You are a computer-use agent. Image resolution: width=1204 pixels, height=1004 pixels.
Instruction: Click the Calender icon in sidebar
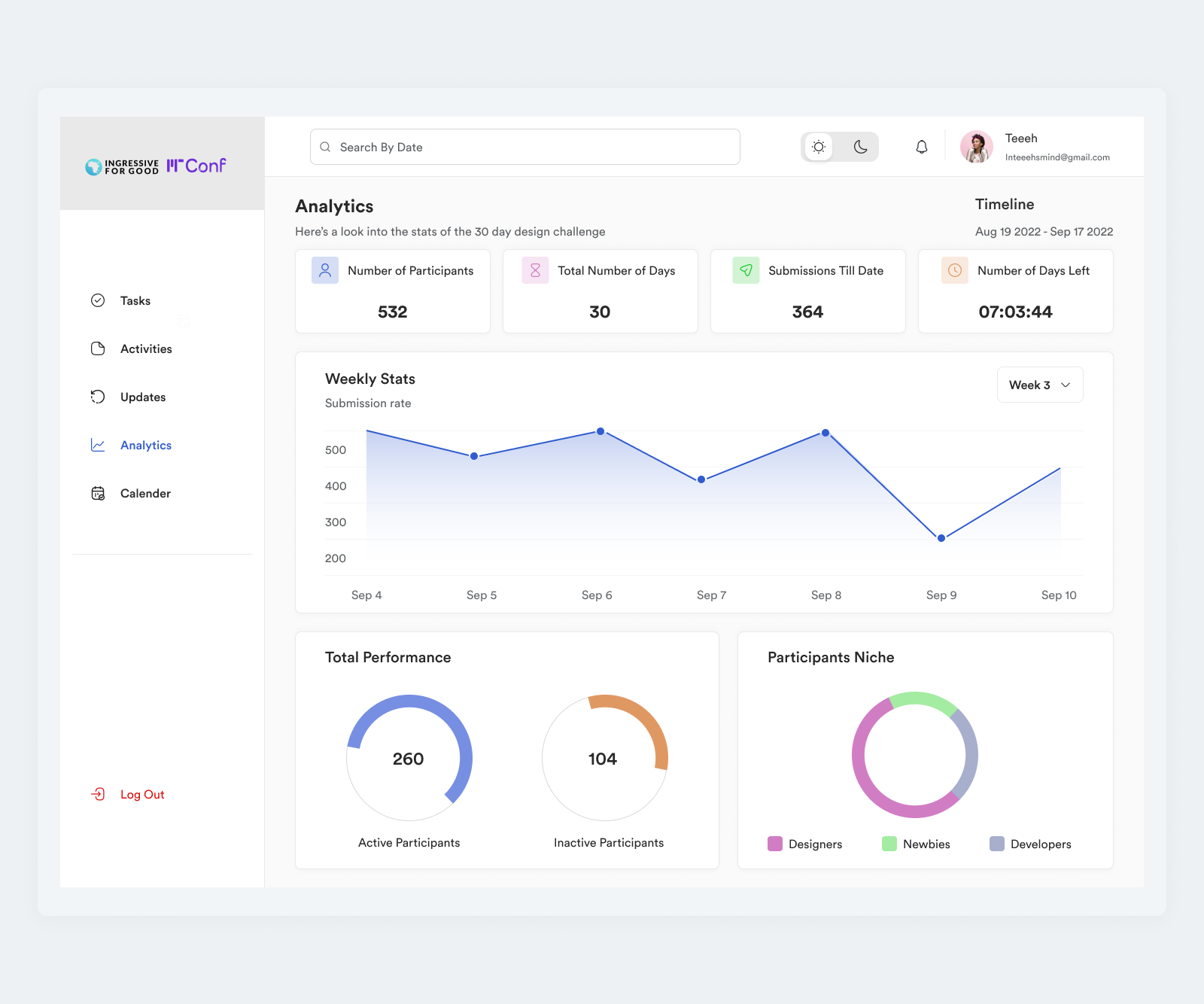click(98, 493)
